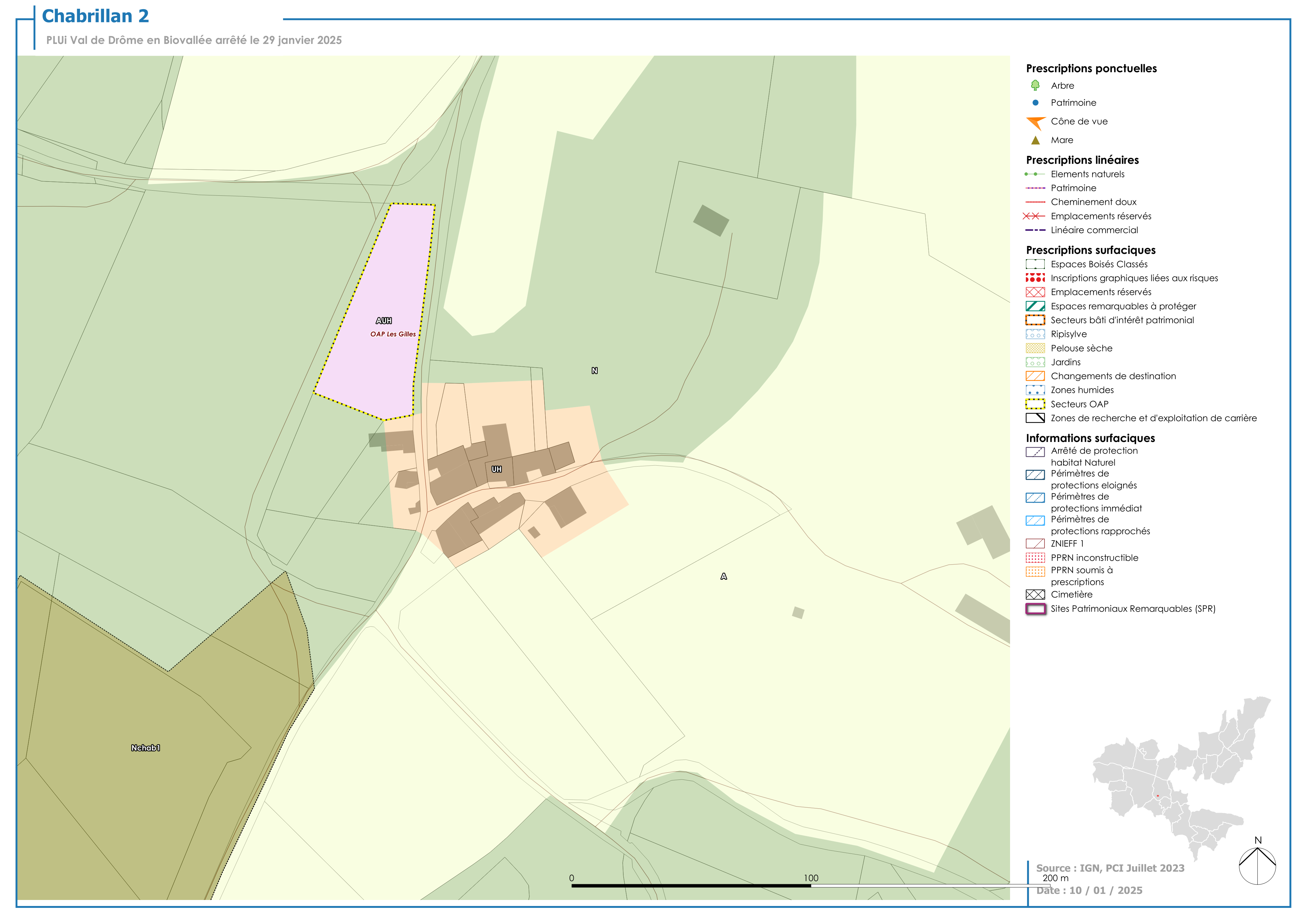Click the Jardins legend symbol
Screen dimensions: 1307x924
coord(1035,362)
